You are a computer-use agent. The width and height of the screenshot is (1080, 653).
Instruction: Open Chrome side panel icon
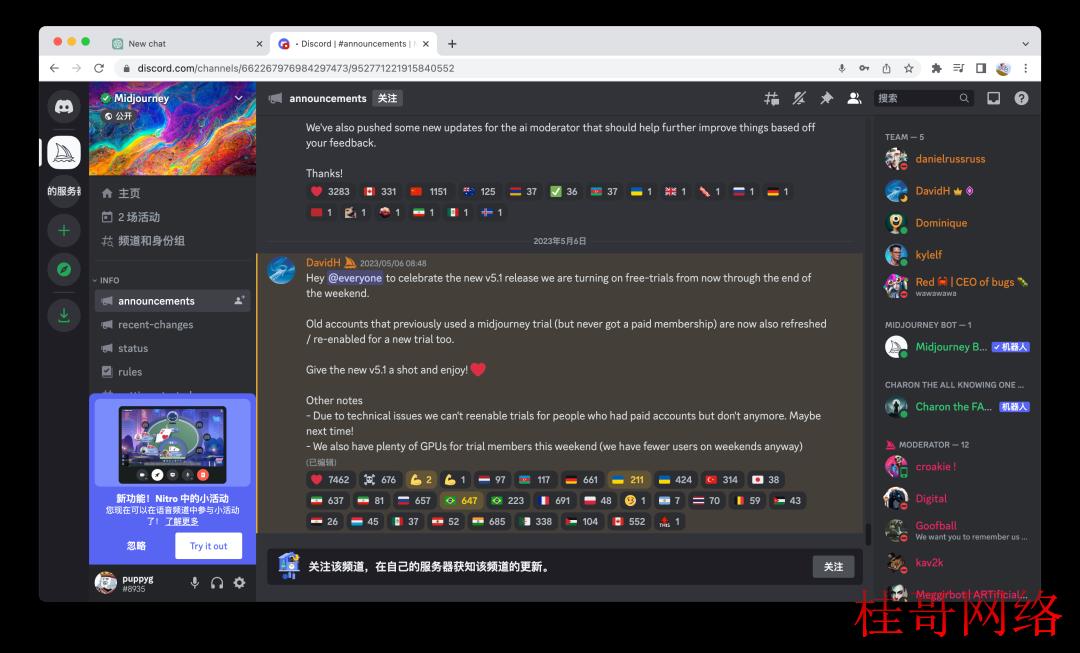[981, 68]
